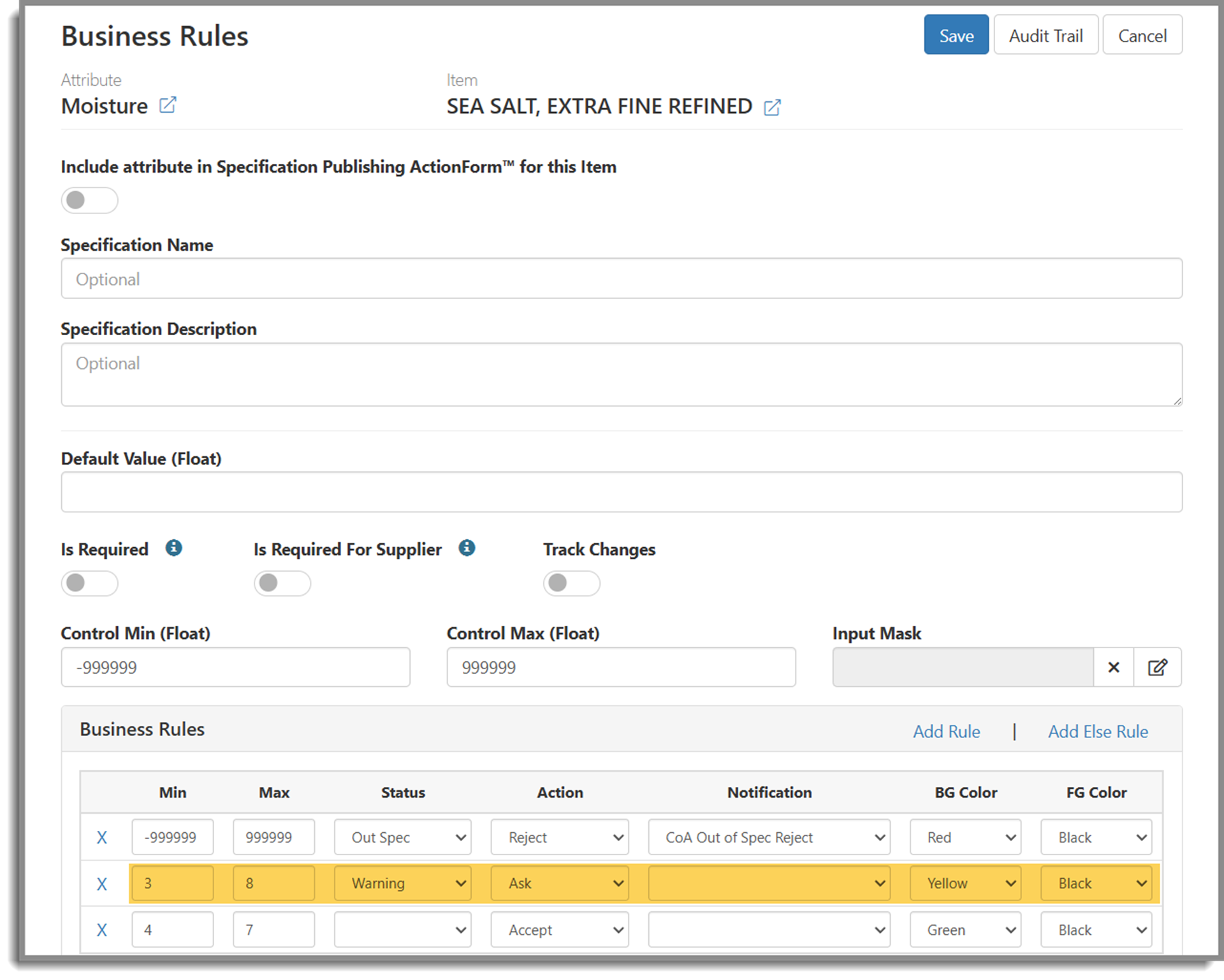The image size is (1224, 980).
Task: Open the Moisture attribute external link icon
Action: pos(167,105)
